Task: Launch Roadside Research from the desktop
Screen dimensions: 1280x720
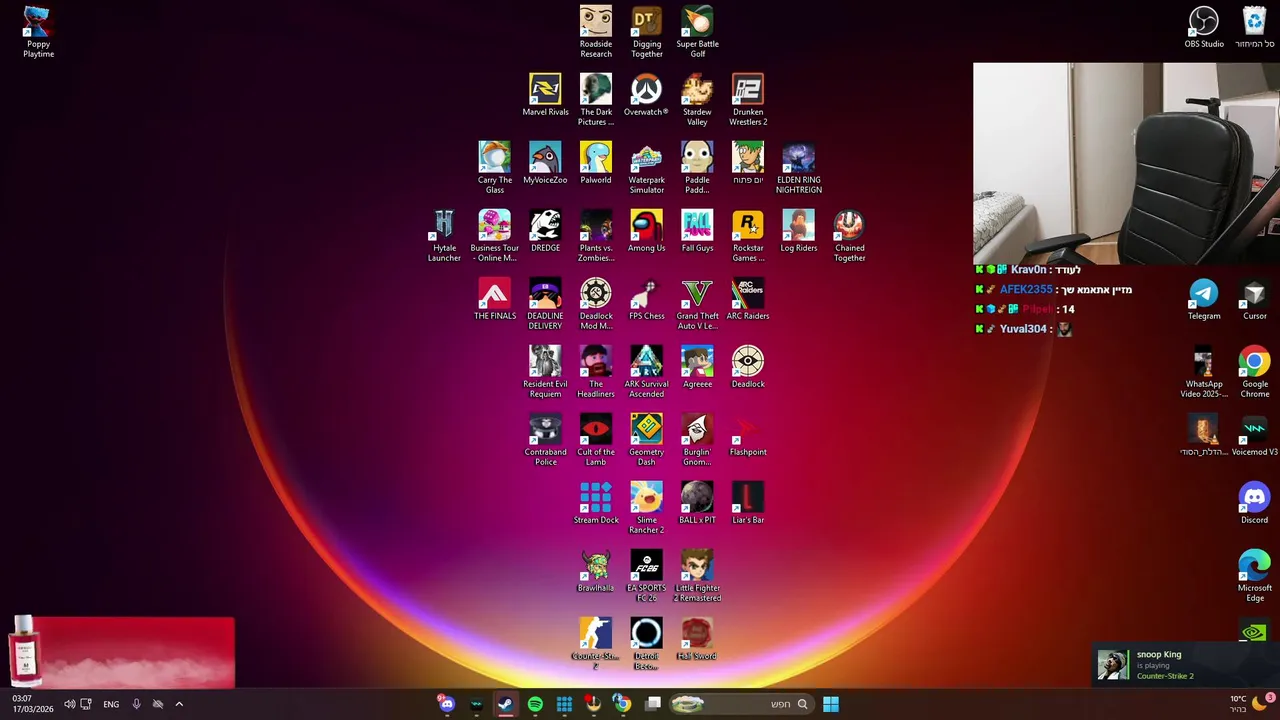Action: coord(596,32)
